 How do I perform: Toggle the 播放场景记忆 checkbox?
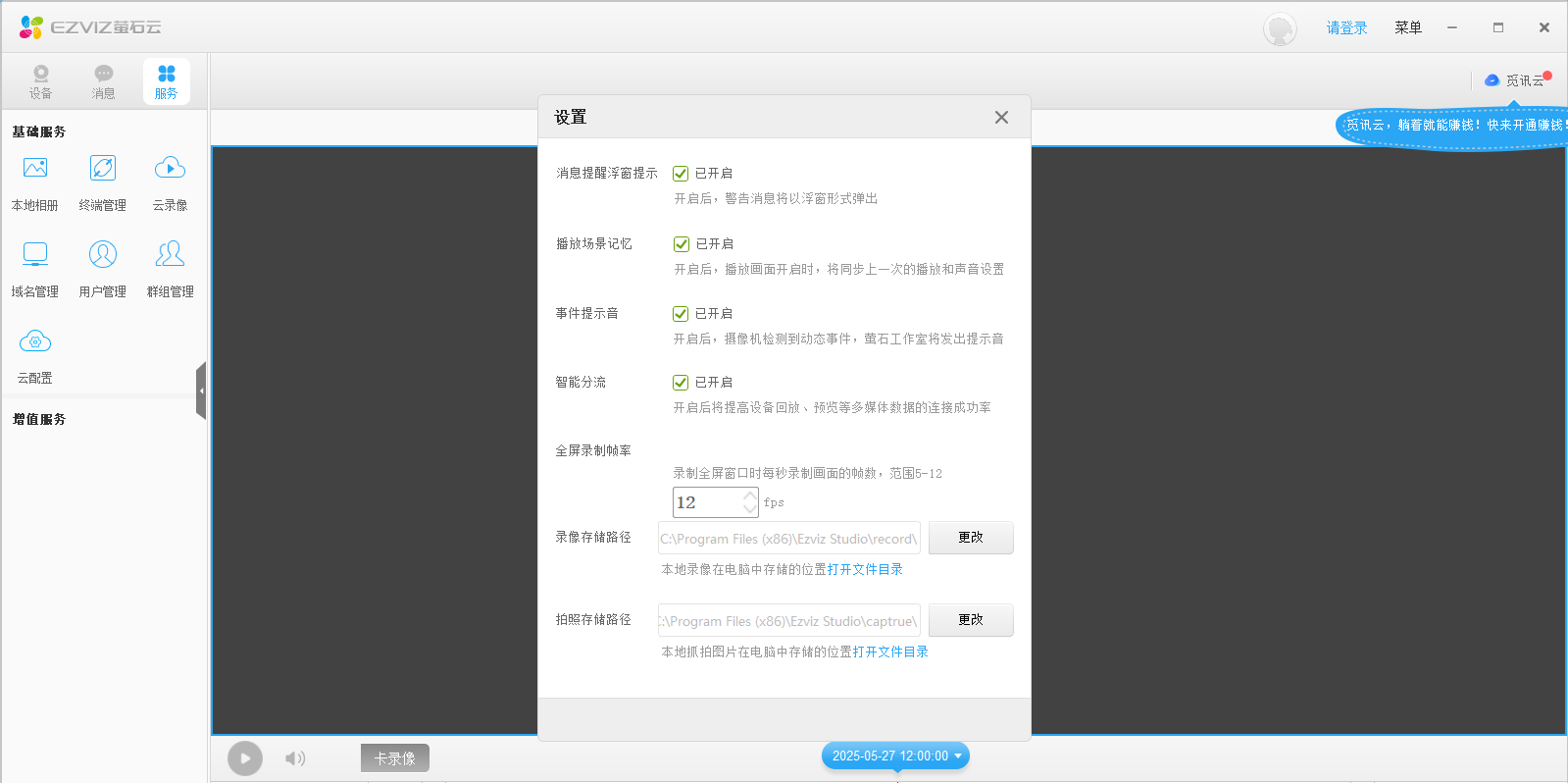tap(682, 244)
